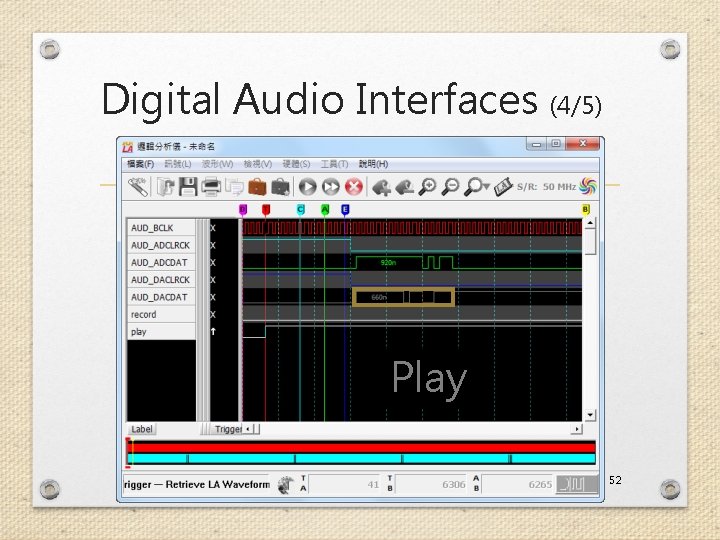Open the 檔案(F) menu

[141, 164]
